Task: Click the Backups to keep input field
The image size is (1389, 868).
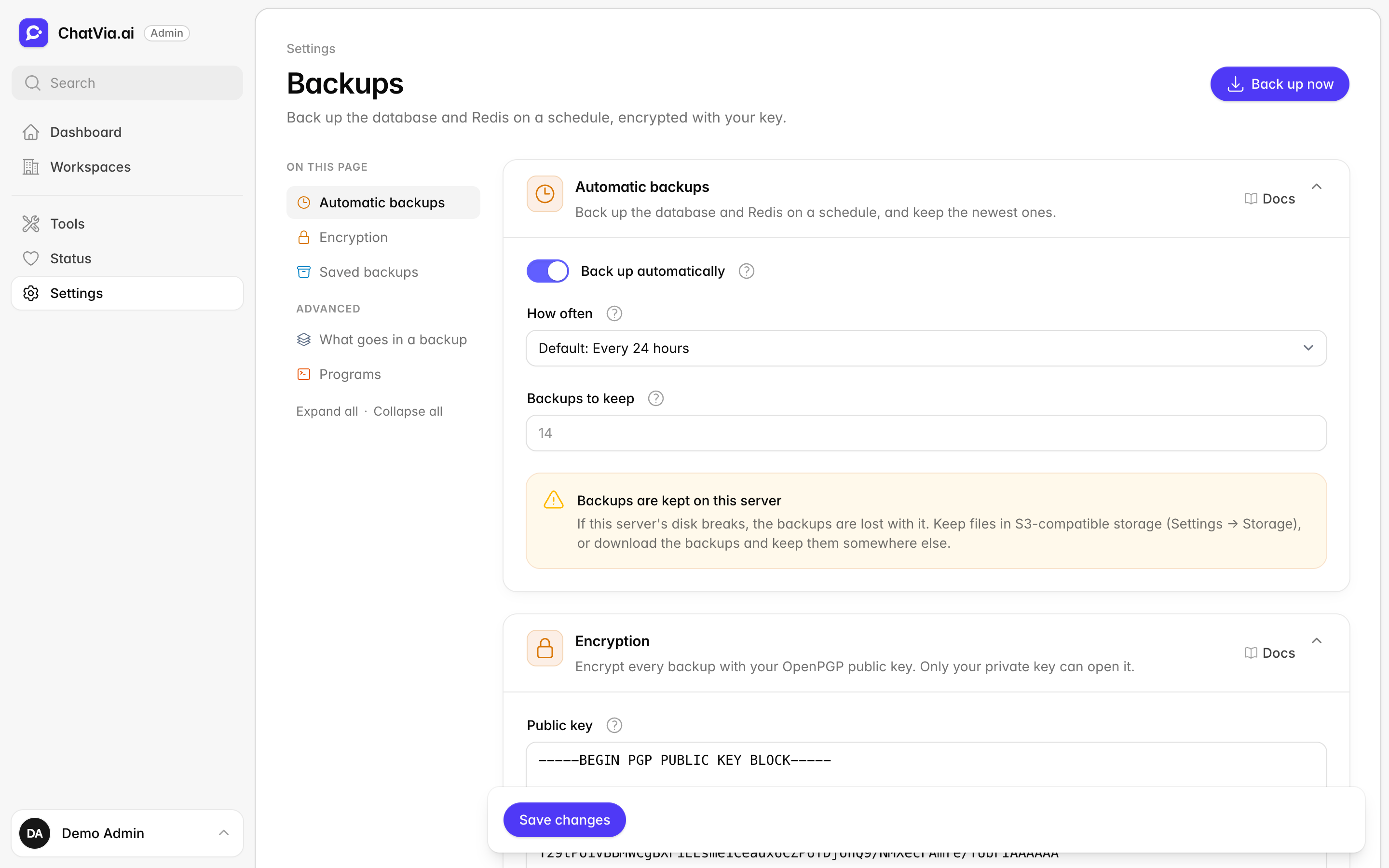Action: point(926,433)
